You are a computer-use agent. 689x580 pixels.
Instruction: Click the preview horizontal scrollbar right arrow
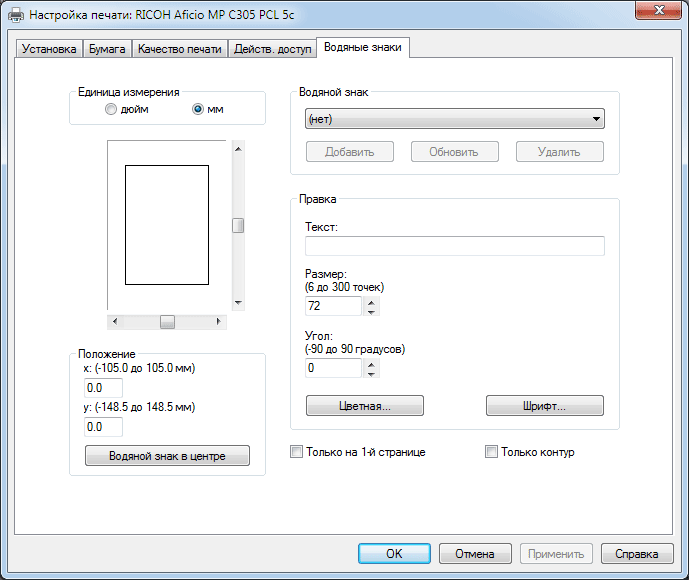[218, 322]
